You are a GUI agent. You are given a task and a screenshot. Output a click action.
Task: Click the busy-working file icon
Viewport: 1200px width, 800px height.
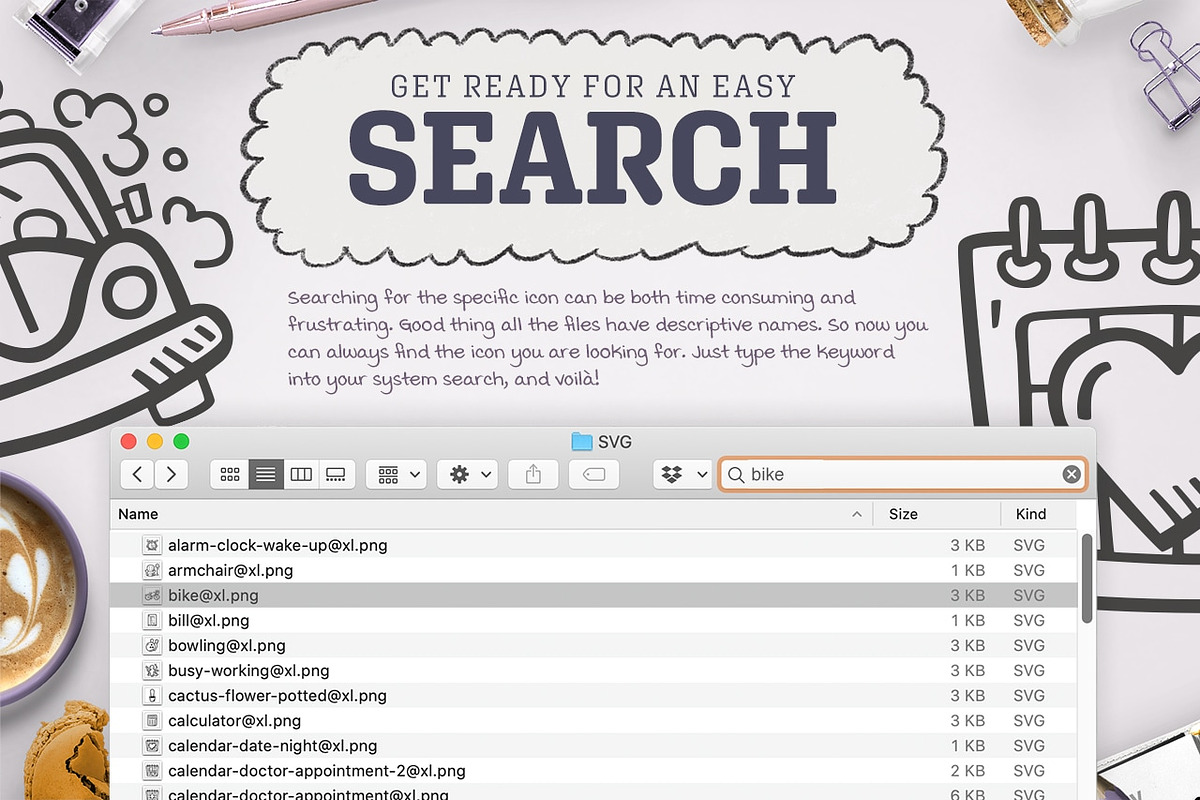pos(152,670)
